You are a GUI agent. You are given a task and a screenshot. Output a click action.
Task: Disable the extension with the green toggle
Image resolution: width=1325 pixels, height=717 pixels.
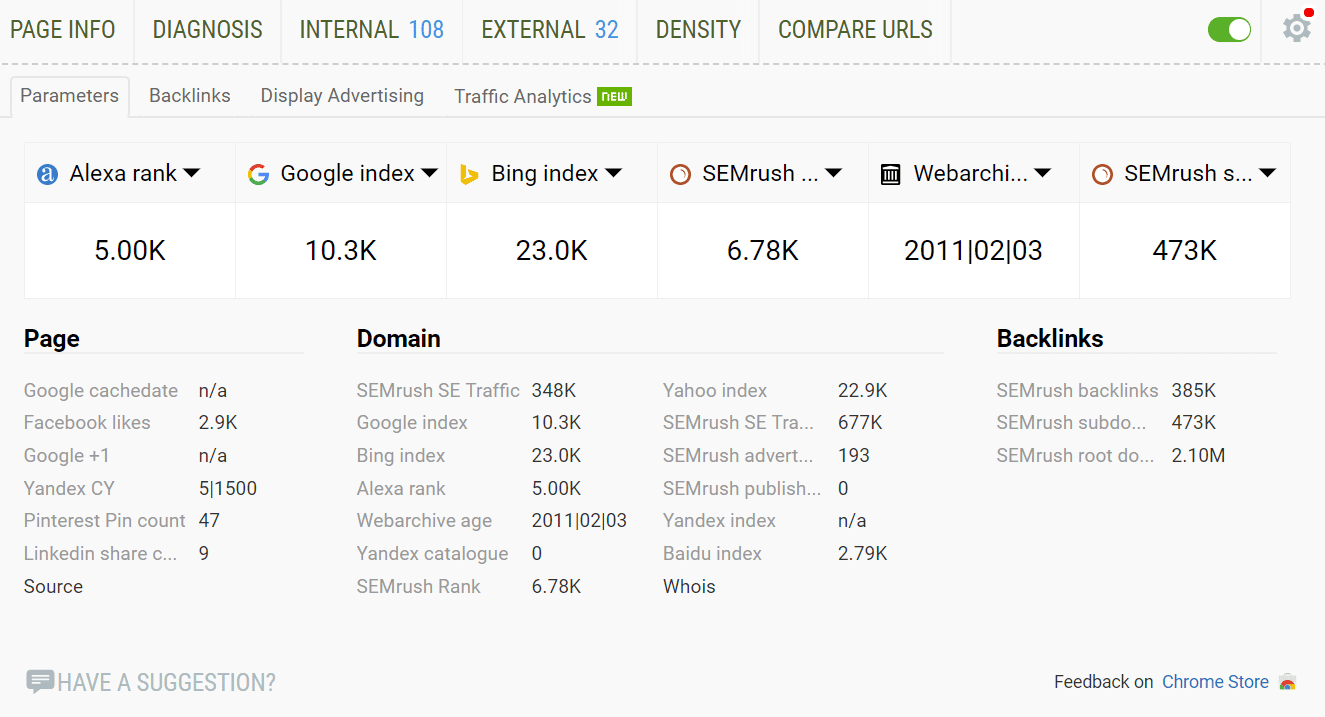coord(1229,29)
